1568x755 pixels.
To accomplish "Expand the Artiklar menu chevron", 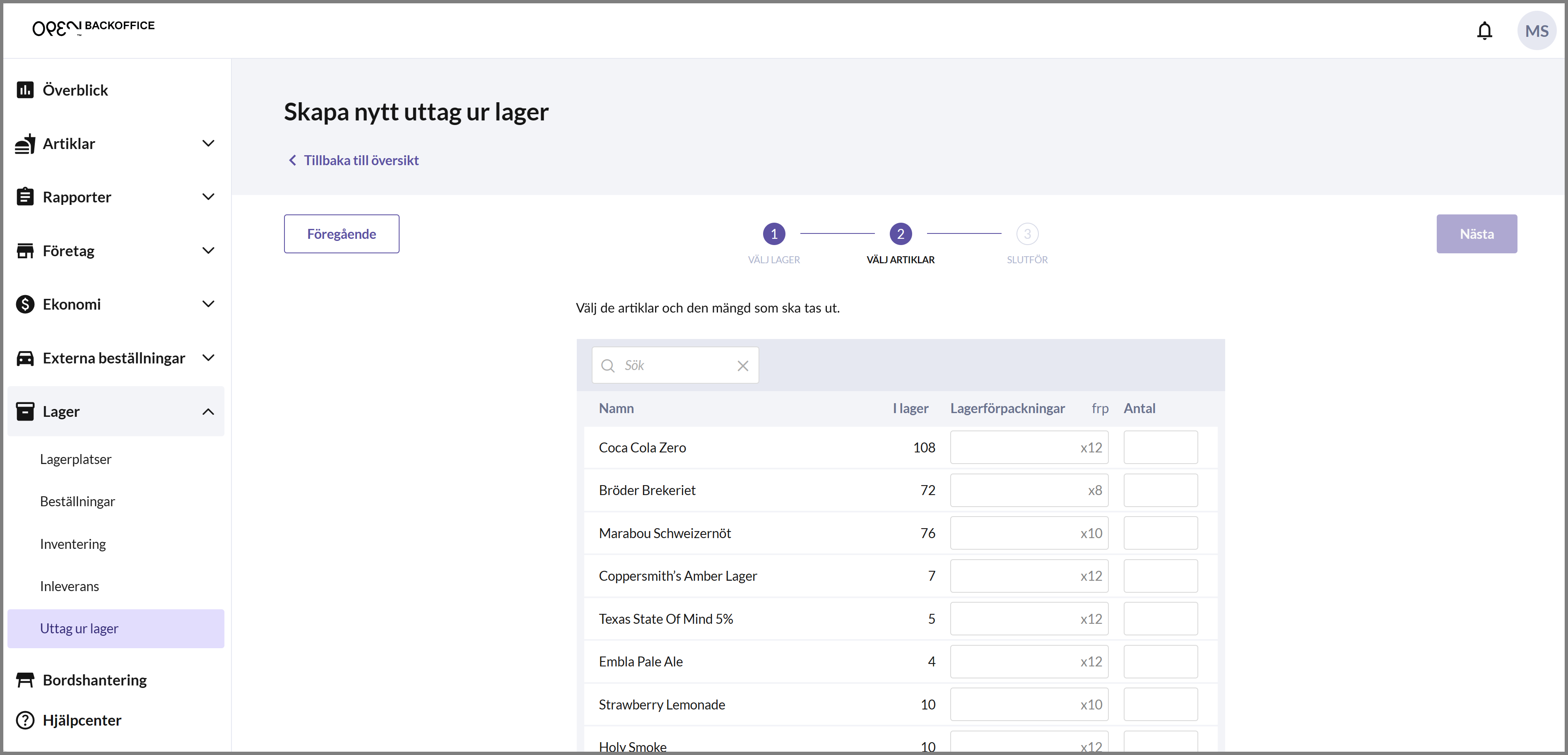I will click(x=208, y=144).
